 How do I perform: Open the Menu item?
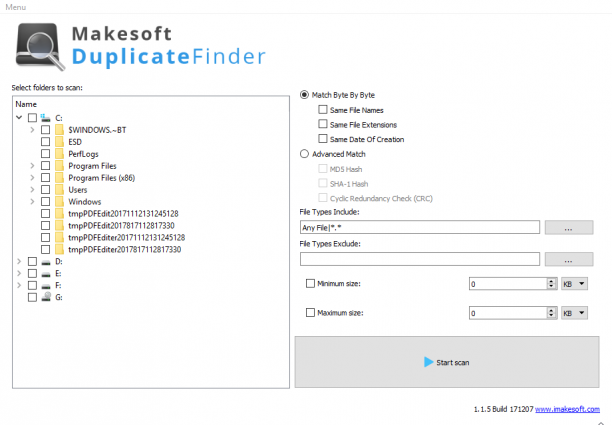point(16,7)
